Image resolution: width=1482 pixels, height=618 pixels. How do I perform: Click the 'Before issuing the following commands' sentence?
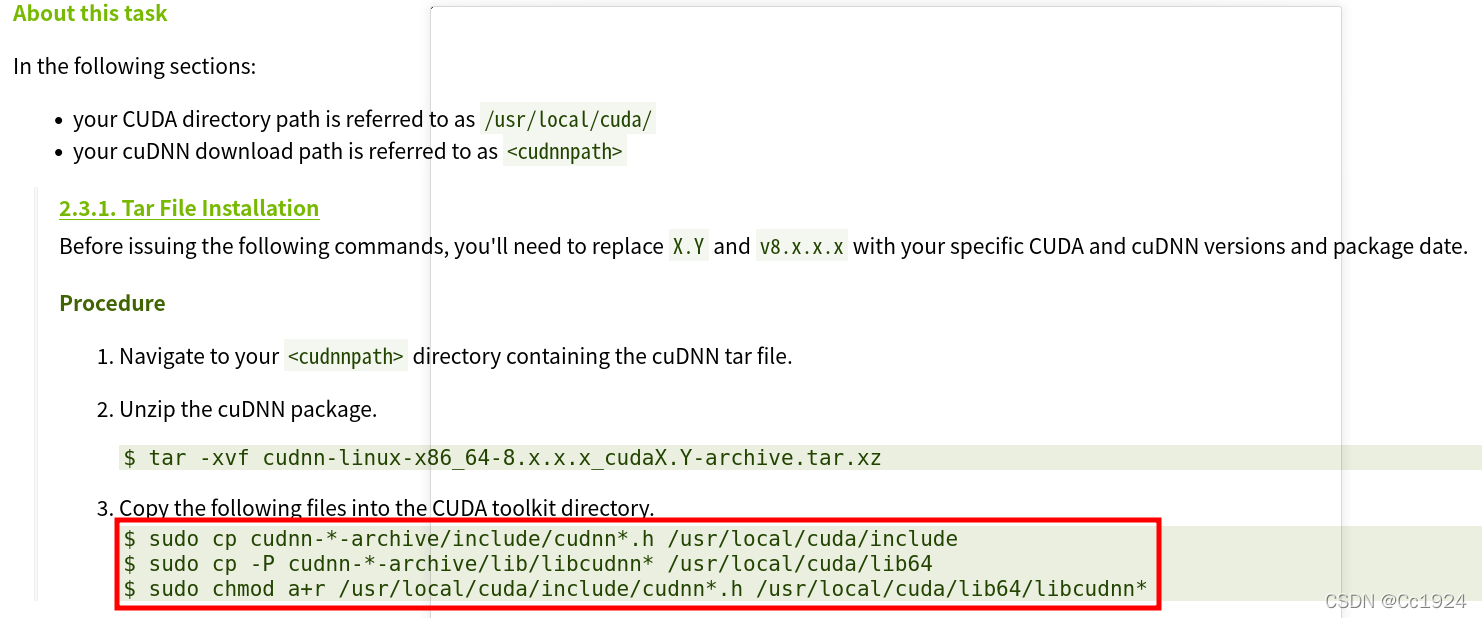tap(762, 246)
